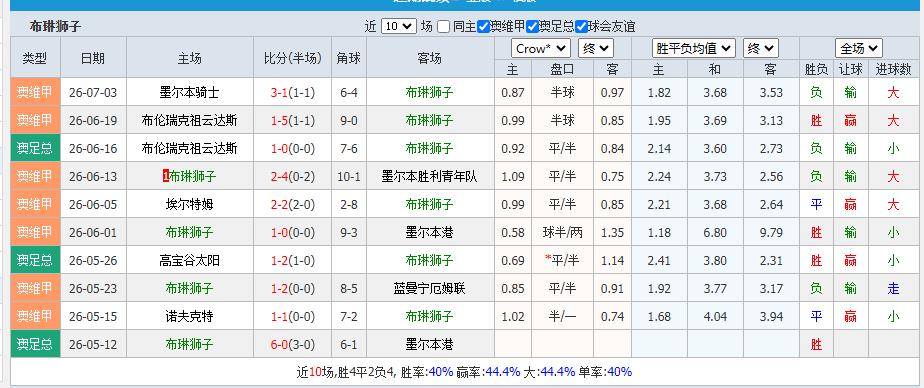This screenshot has width=924, height=388.
Task: Click 布伦瑞克祖云达斯 on 26-06-16
Action: (190, 149)
